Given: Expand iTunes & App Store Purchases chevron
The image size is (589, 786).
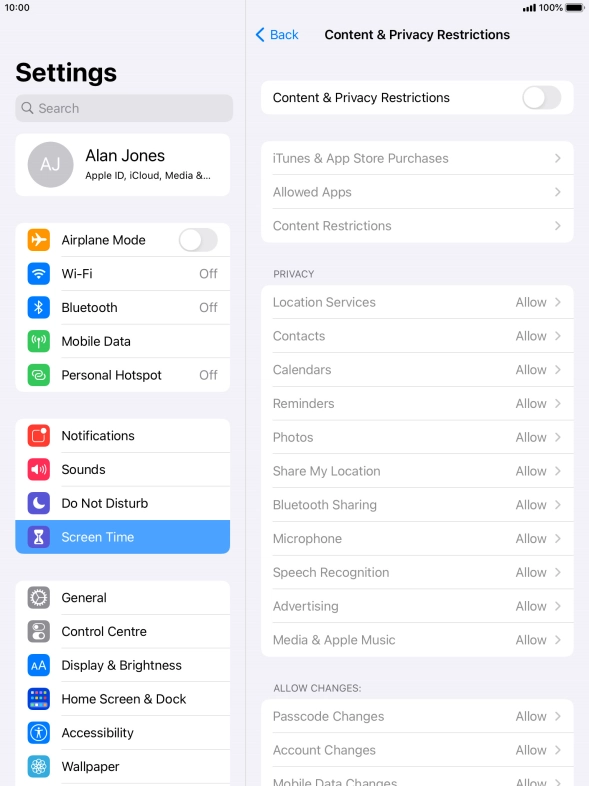Looking at the screenshot, I should tap(557, 158).
